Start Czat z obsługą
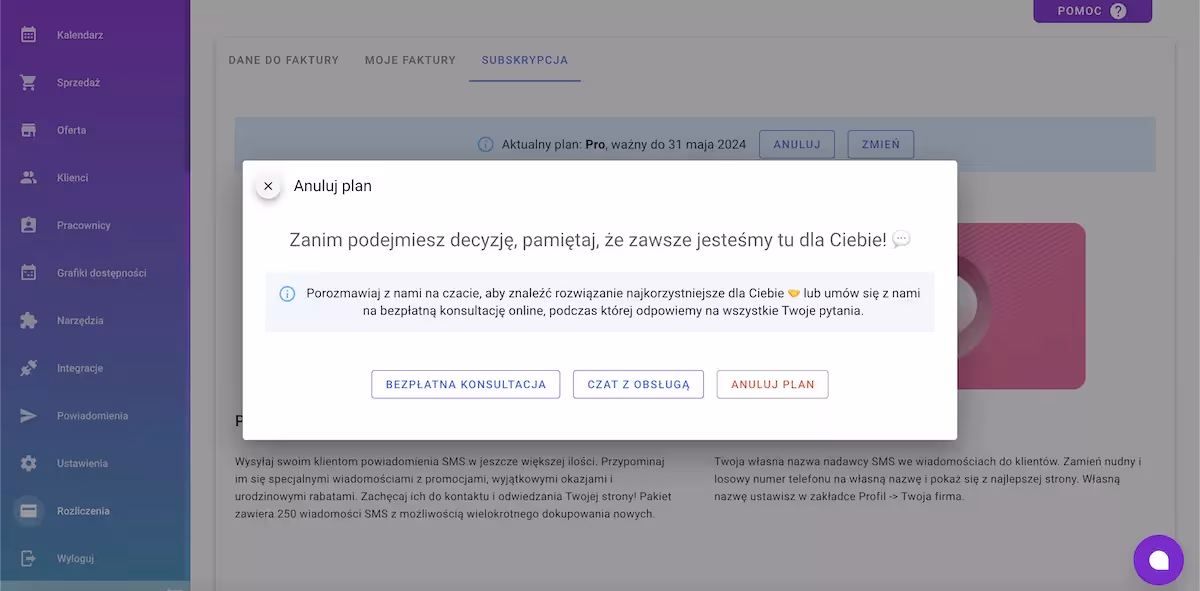The width and height of the screenshot is (1200, 591). tap(638, 384)
